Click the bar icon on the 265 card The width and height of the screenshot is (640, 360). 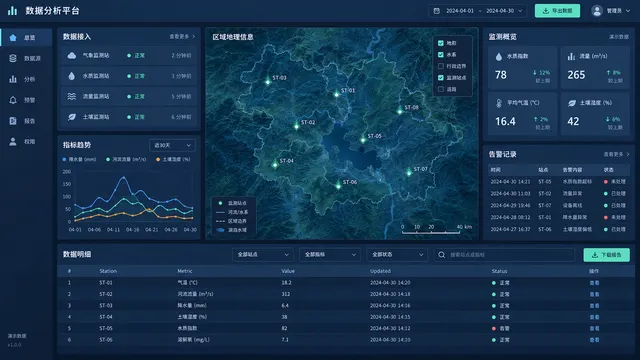(571, 56)
